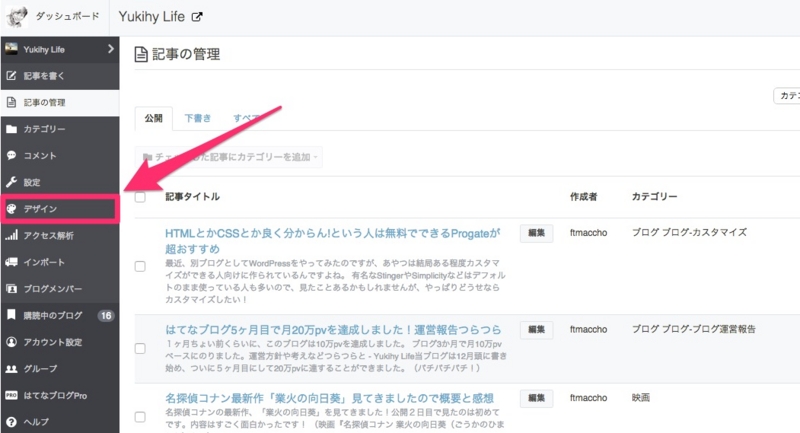Select ブログメンバー in the sidebar menu

point(60,289)
